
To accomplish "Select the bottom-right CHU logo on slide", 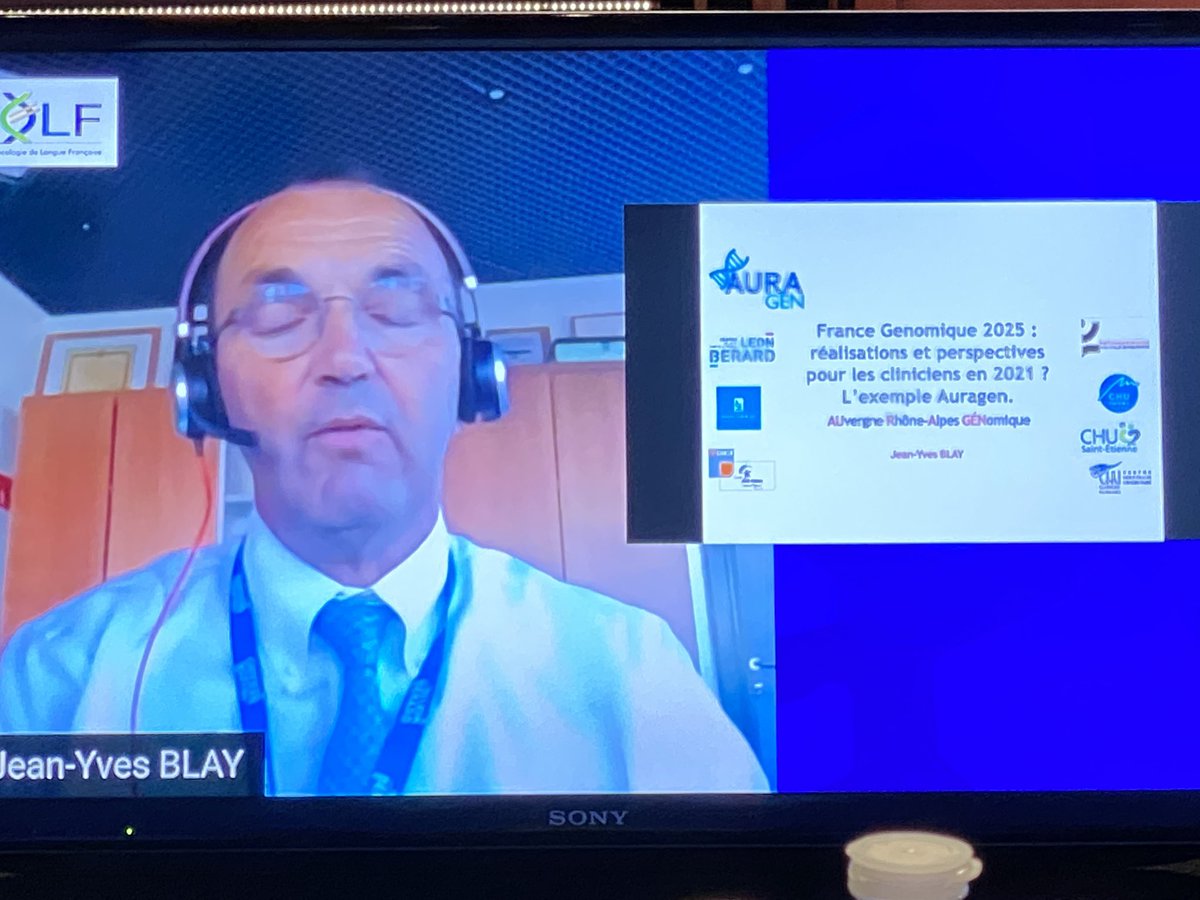I will (1120, 476).
